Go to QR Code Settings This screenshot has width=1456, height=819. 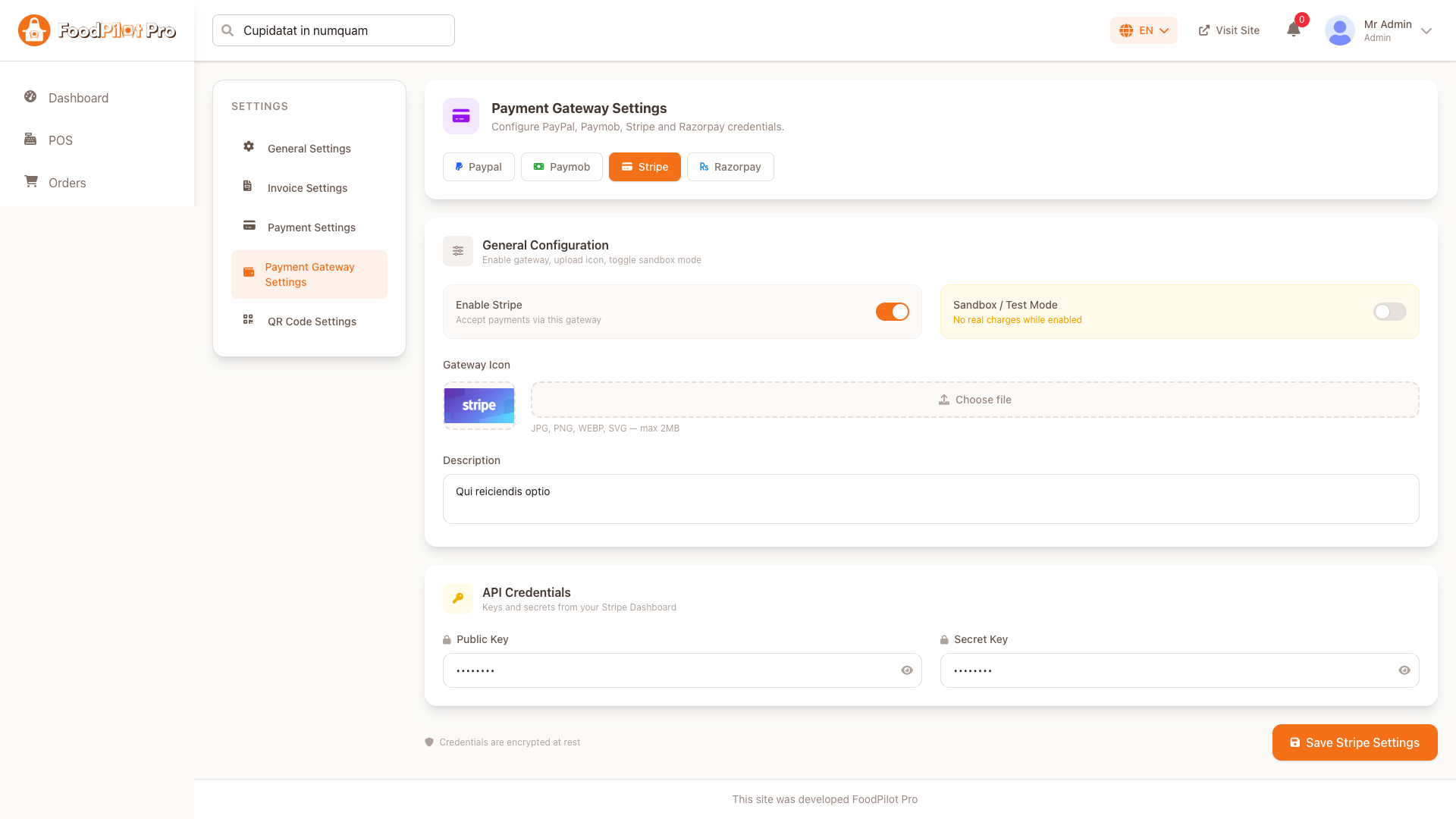pyautogui.click(x=309, y=322)
